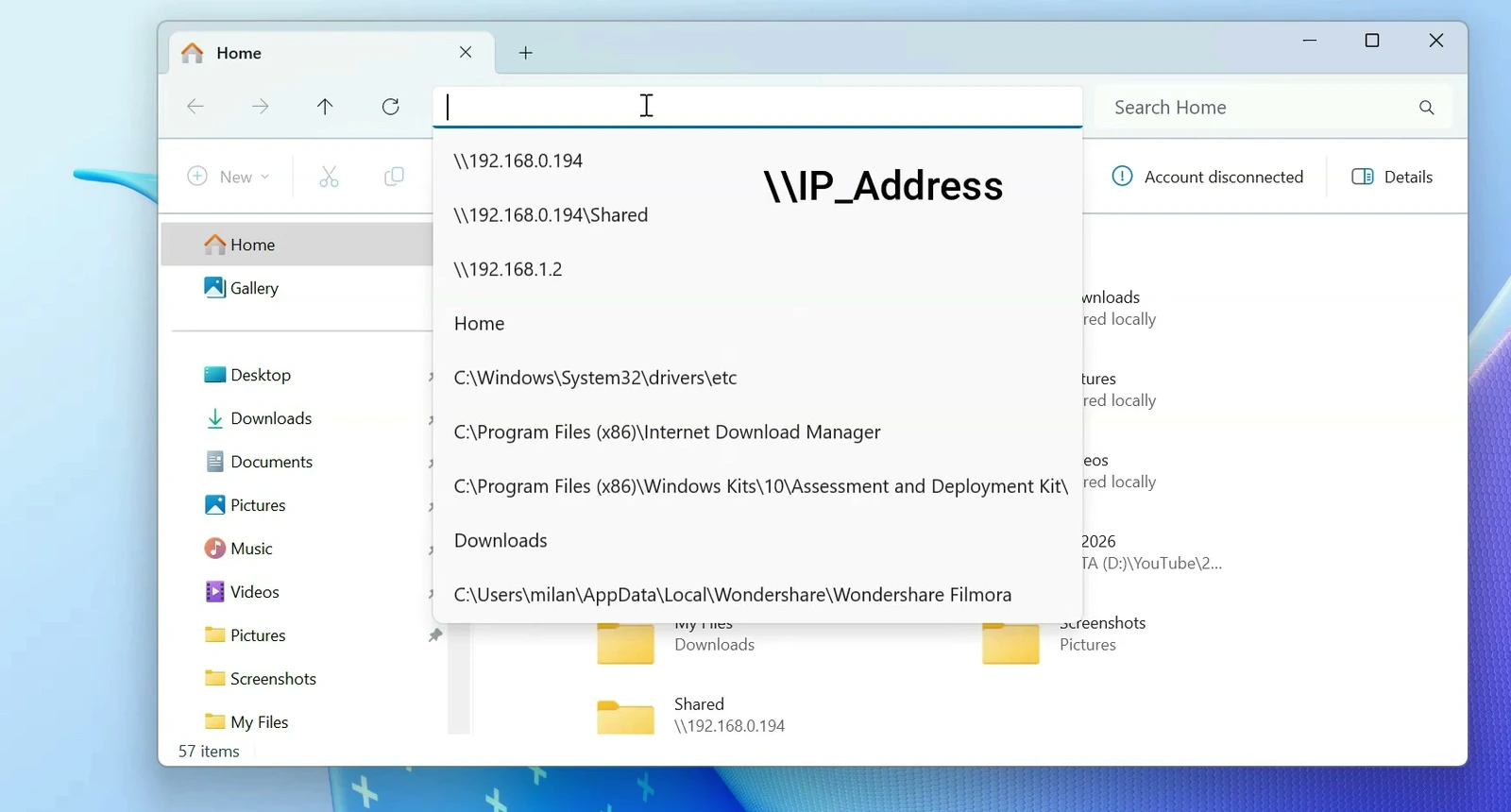Choose \\192.168.0.194\Shared suggestion
This screenshot has width=1511, height=812.
pos(757,215)
